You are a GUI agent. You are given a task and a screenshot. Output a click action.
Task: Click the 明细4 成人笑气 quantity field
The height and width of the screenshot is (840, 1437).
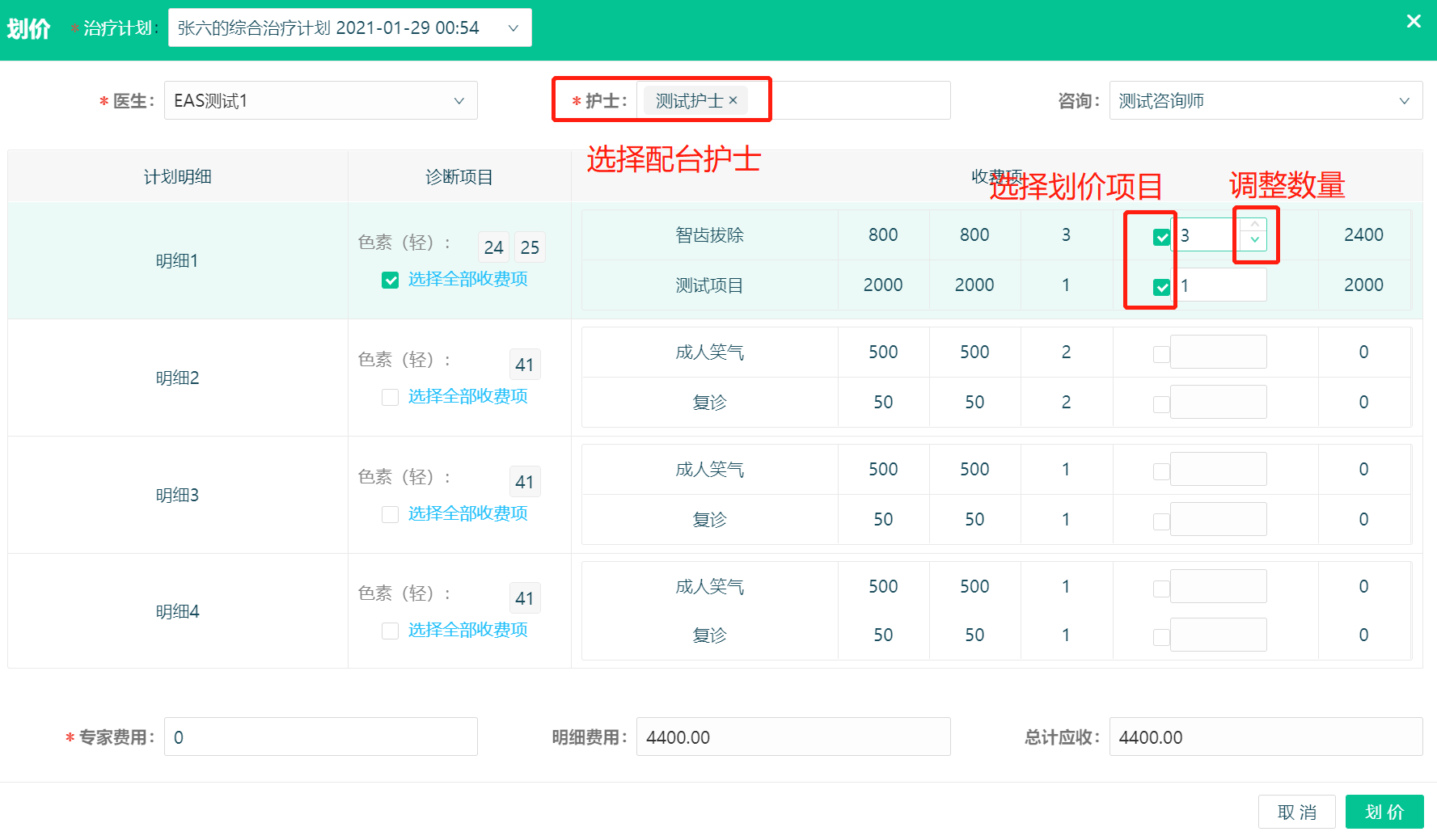pos(1218,586)
